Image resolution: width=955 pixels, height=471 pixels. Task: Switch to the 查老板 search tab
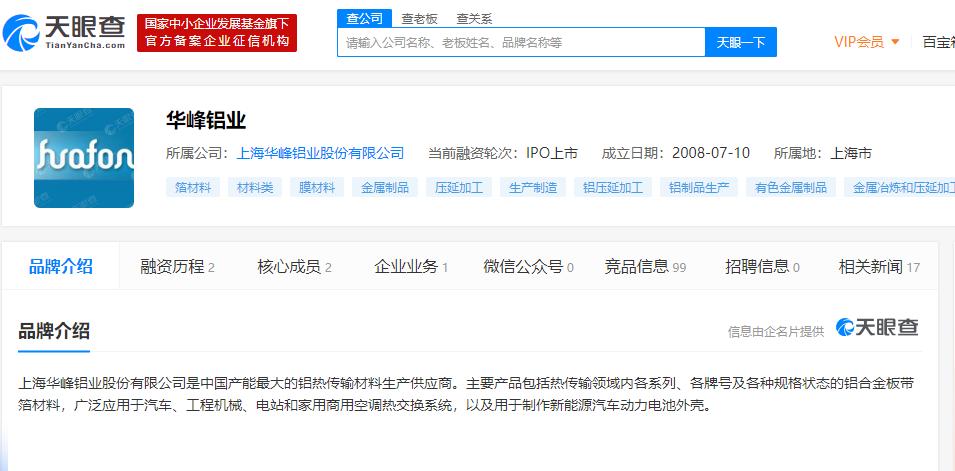(x=419, y=18)
